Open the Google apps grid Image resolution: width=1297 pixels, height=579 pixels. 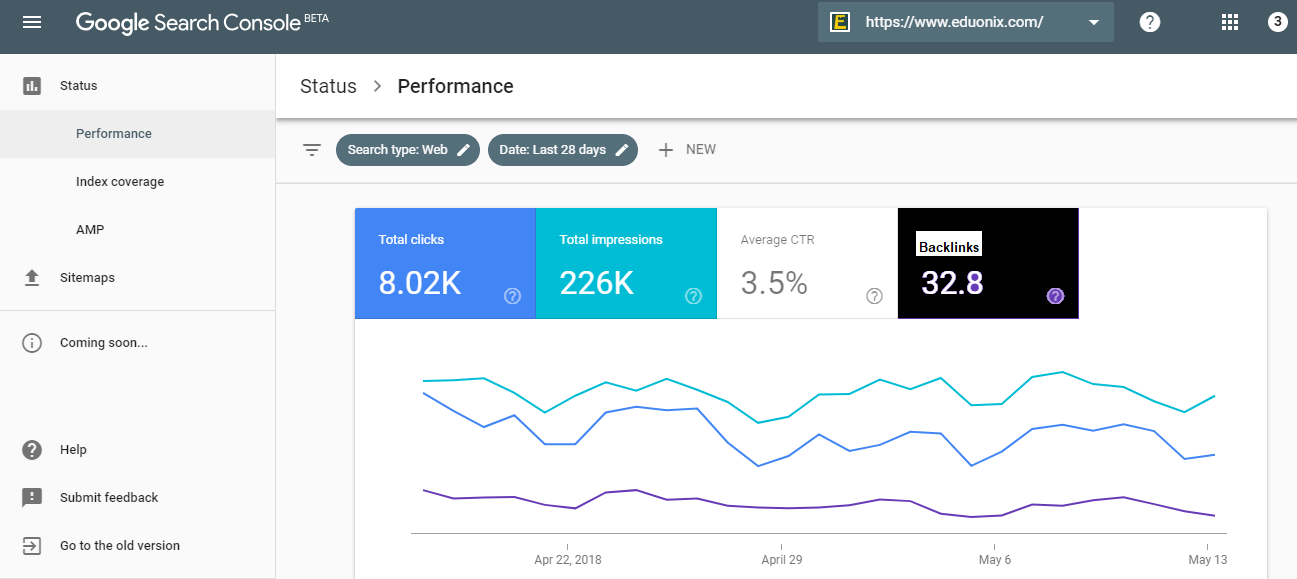tap(1230, 22)
